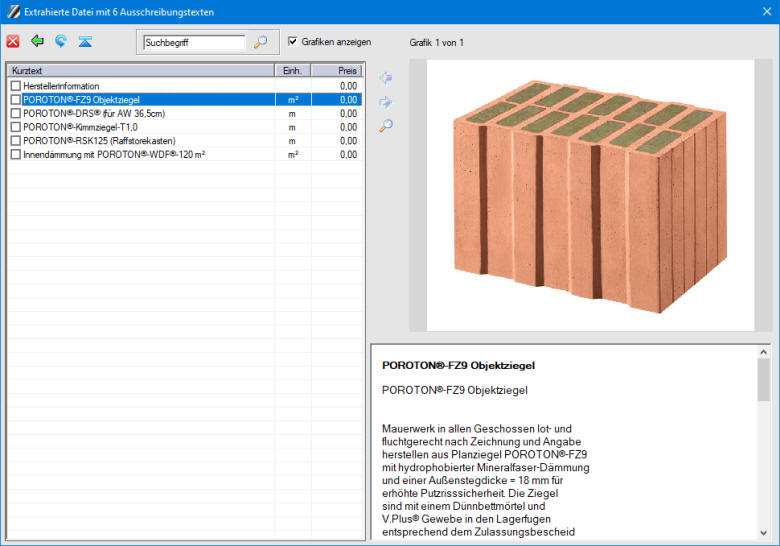Click the description scrollbar thumb
Screen dimensions: 780x546
point(764,380)
